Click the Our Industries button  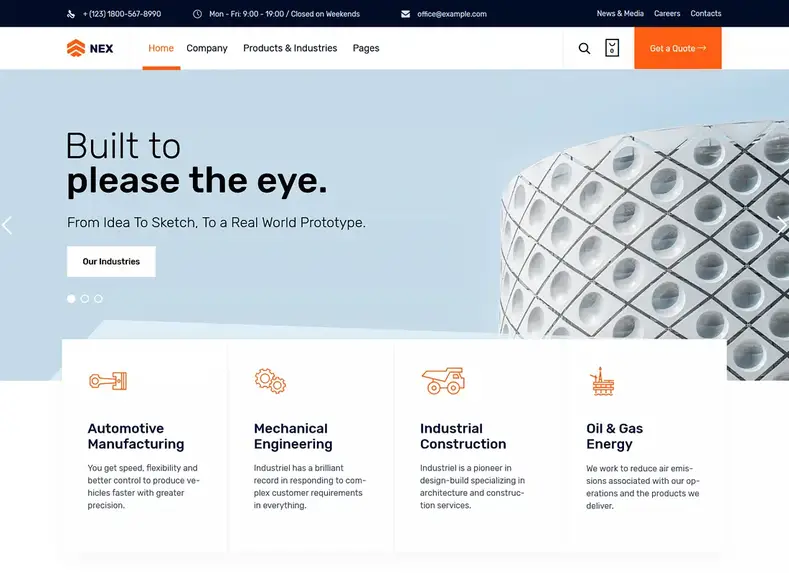111,262
